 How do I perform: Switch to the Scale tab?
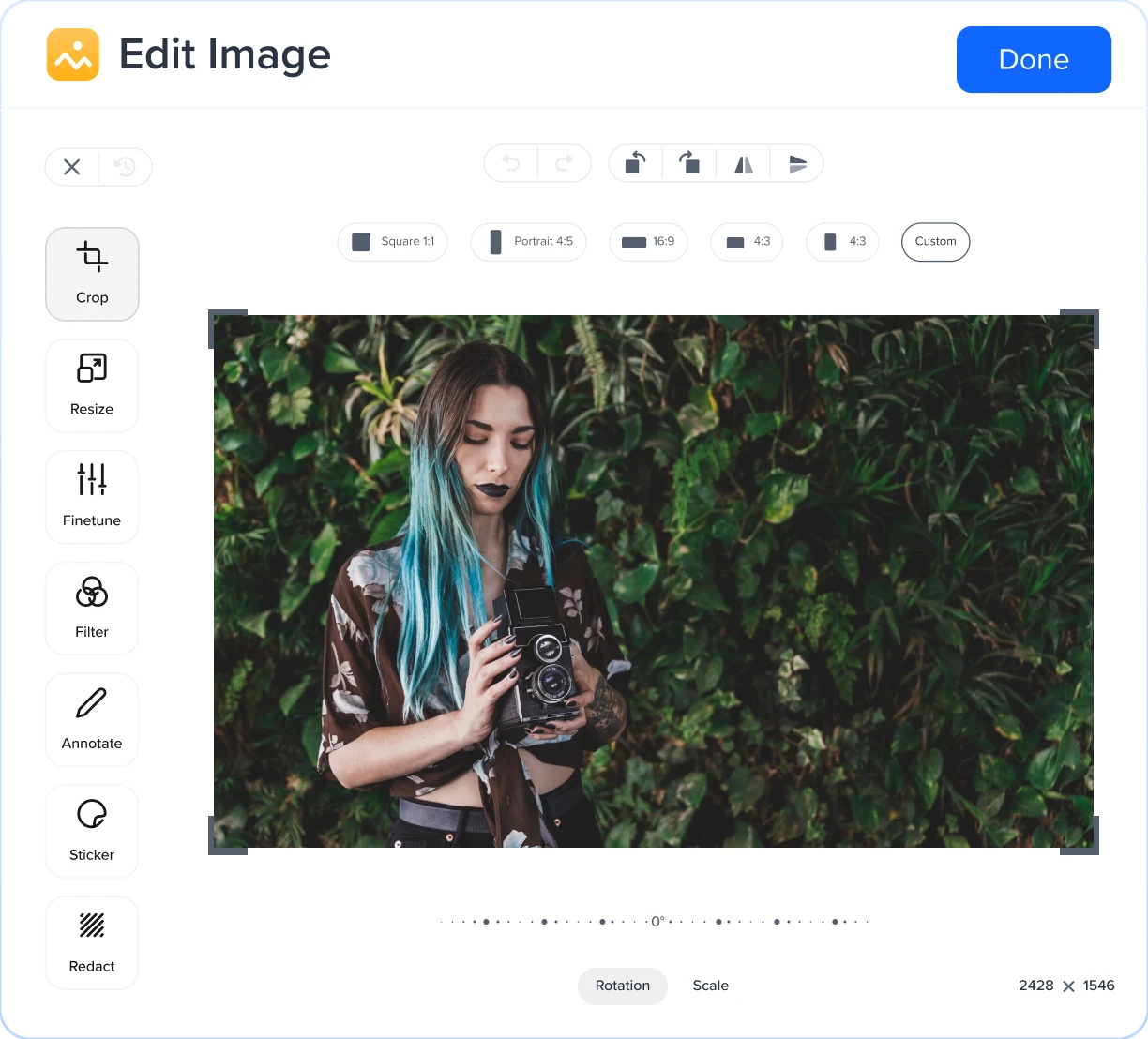click(711, 986)
